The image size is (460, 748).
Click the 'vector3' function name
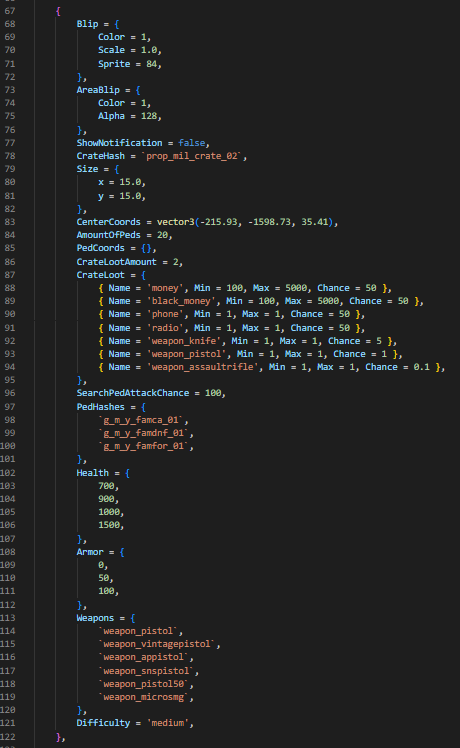click(x=176, y=222)
